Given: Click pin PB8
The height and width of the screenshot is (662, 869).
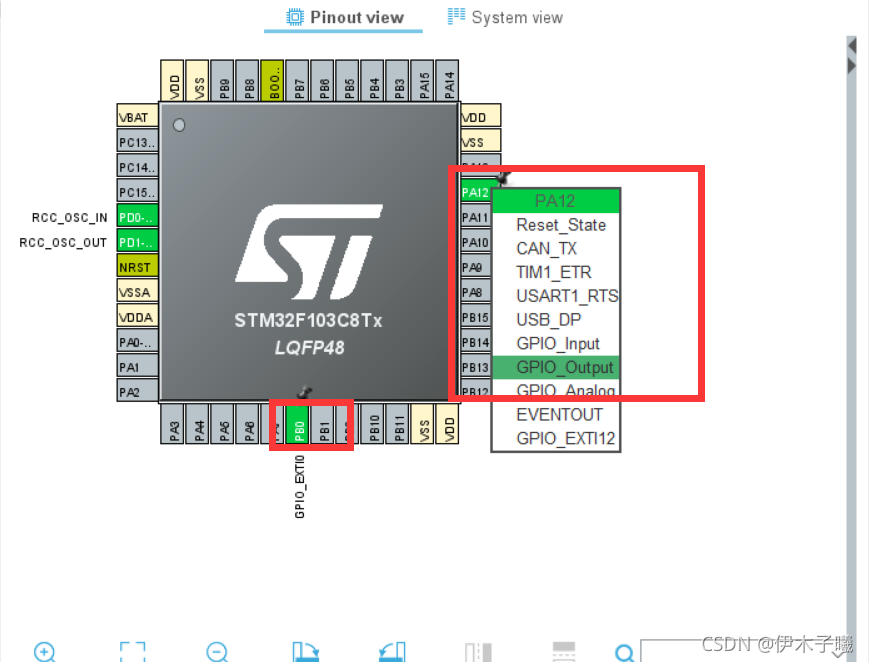Looking at the screenshot, I should 249,81.
